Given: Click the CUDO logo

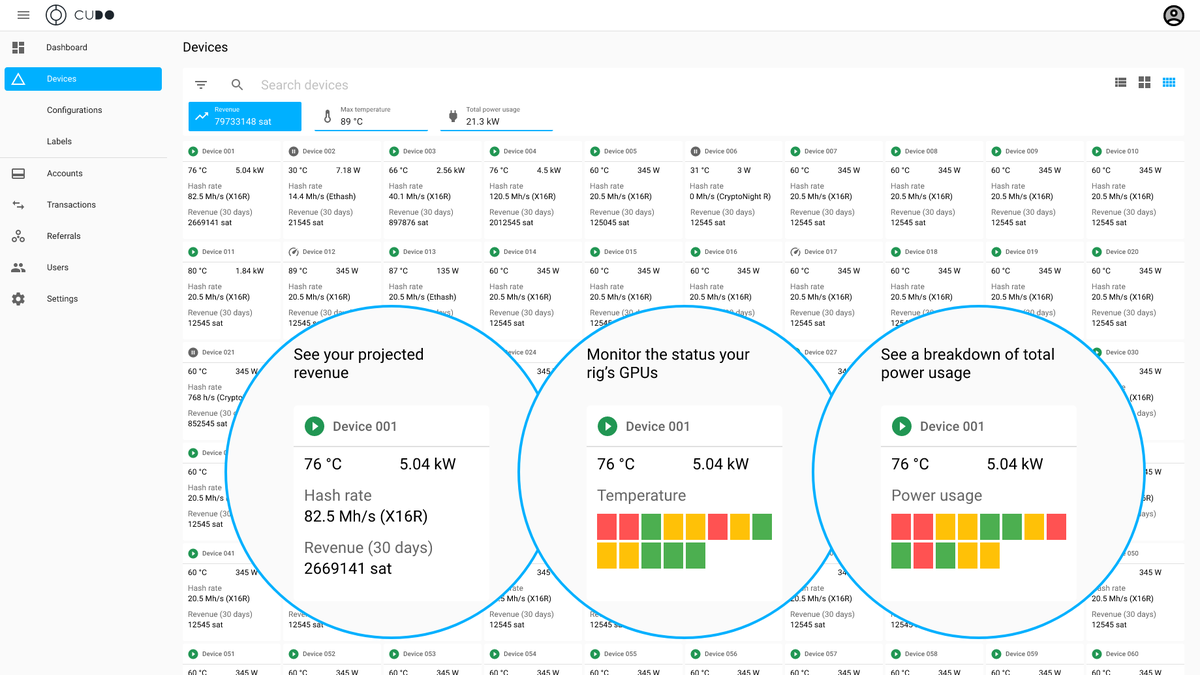Looking at the screenshot, I should click(81, 15).
